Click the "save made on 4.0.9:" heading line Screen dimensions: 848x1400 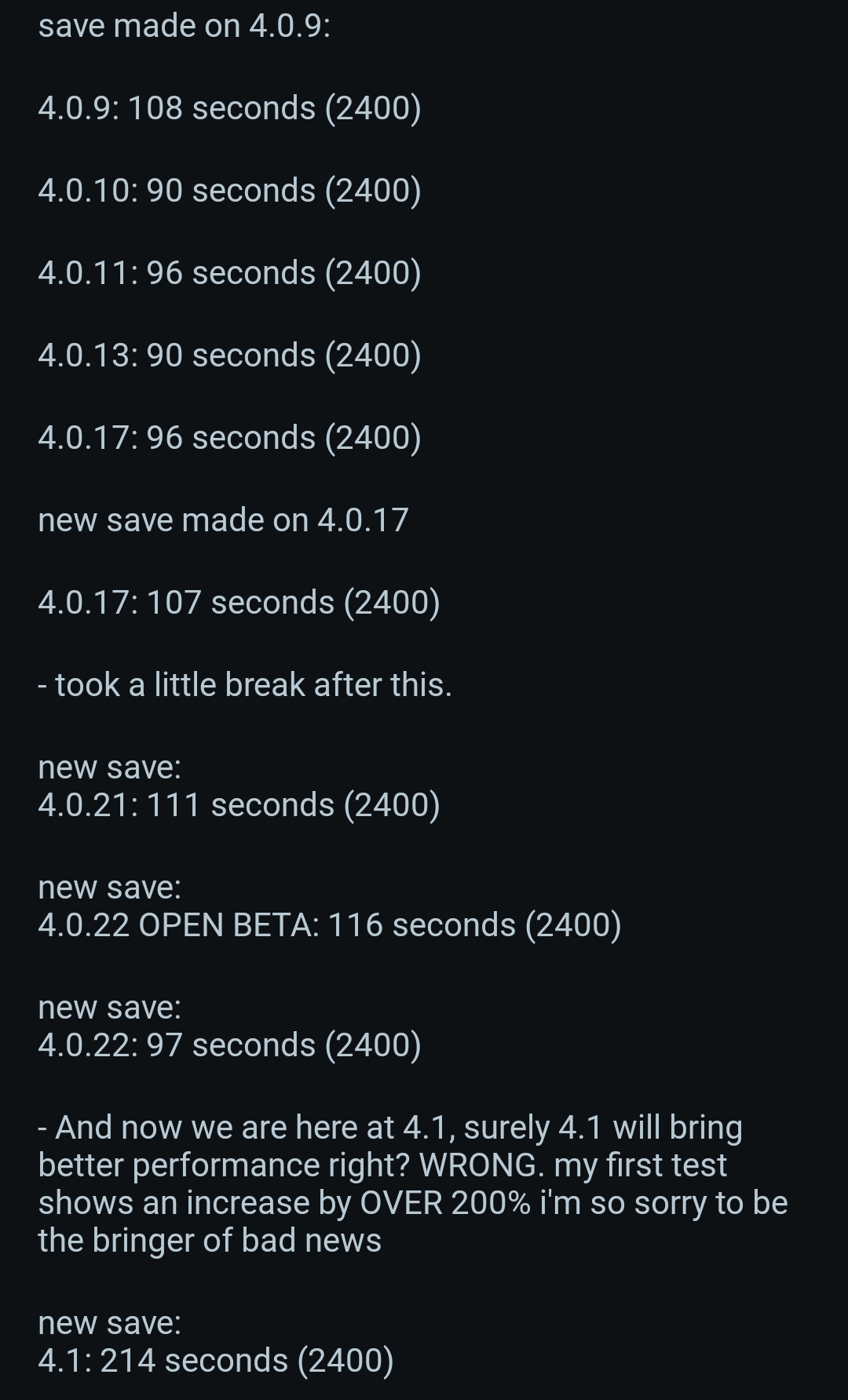click(184, 26)
